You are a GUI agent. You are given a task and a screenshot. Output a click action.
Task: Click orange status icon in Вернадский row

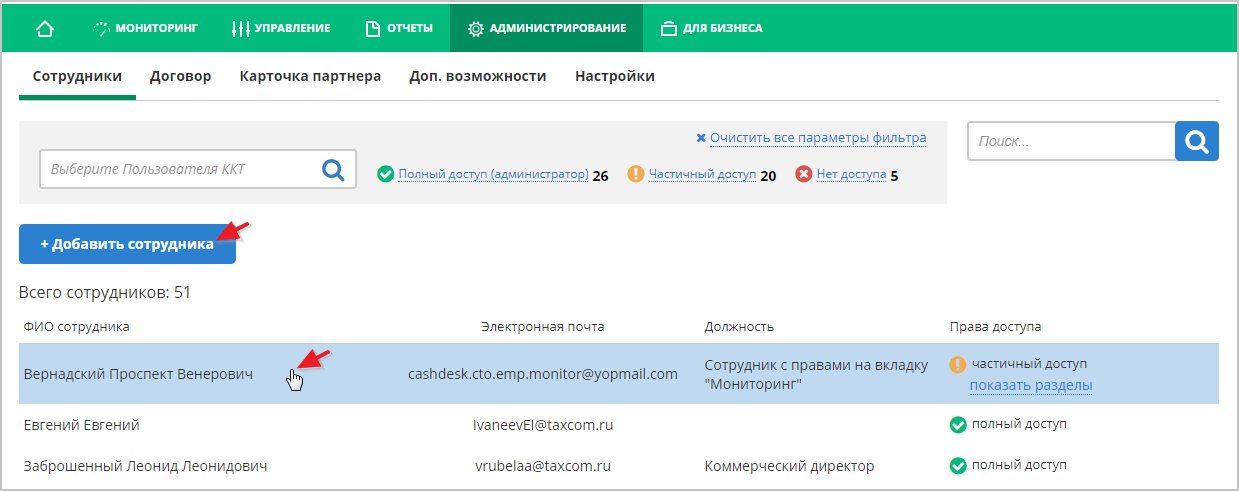pos(957,365)
